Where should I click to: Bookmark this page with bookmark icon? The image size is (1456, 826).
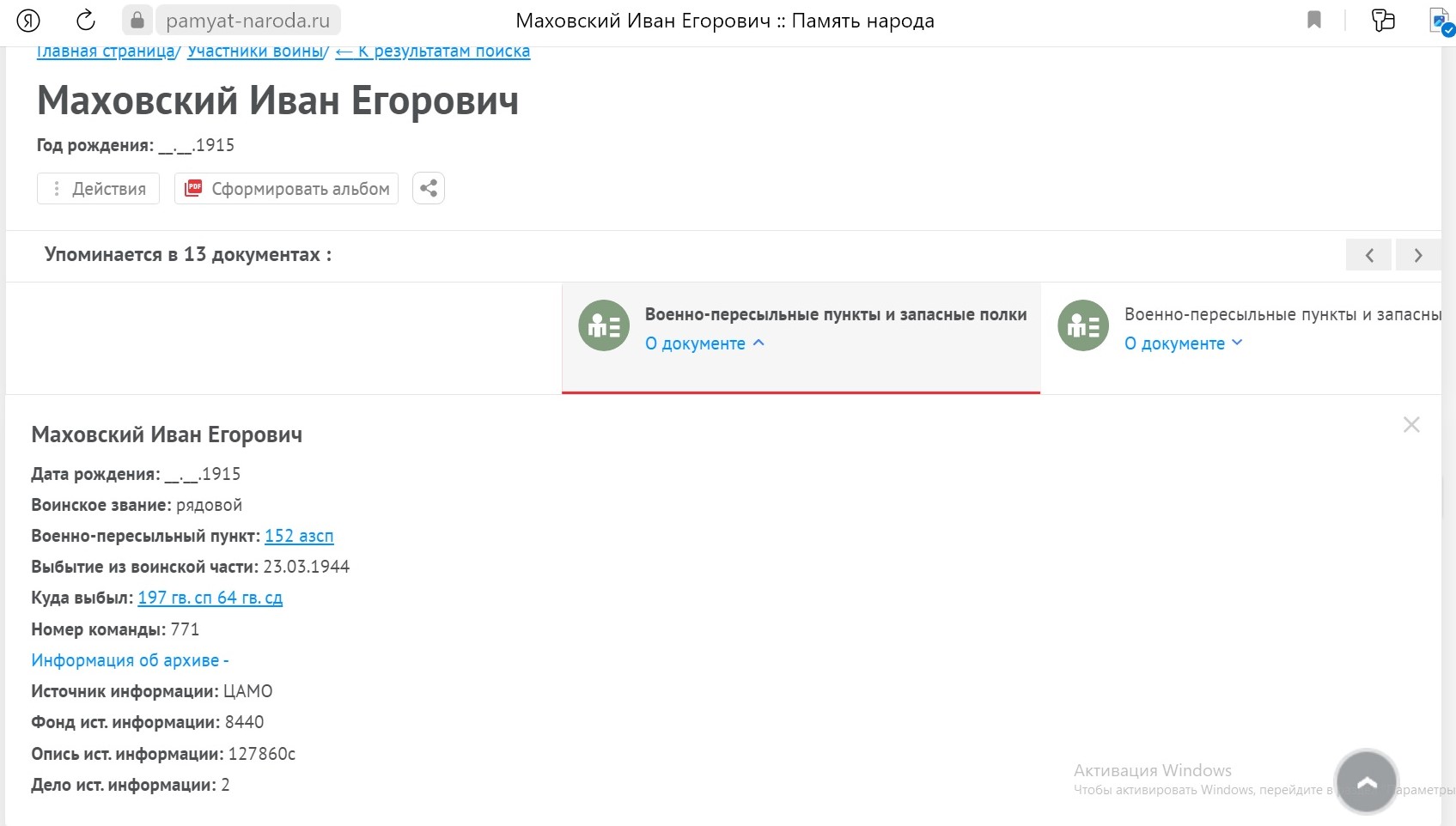[1313, 20]
